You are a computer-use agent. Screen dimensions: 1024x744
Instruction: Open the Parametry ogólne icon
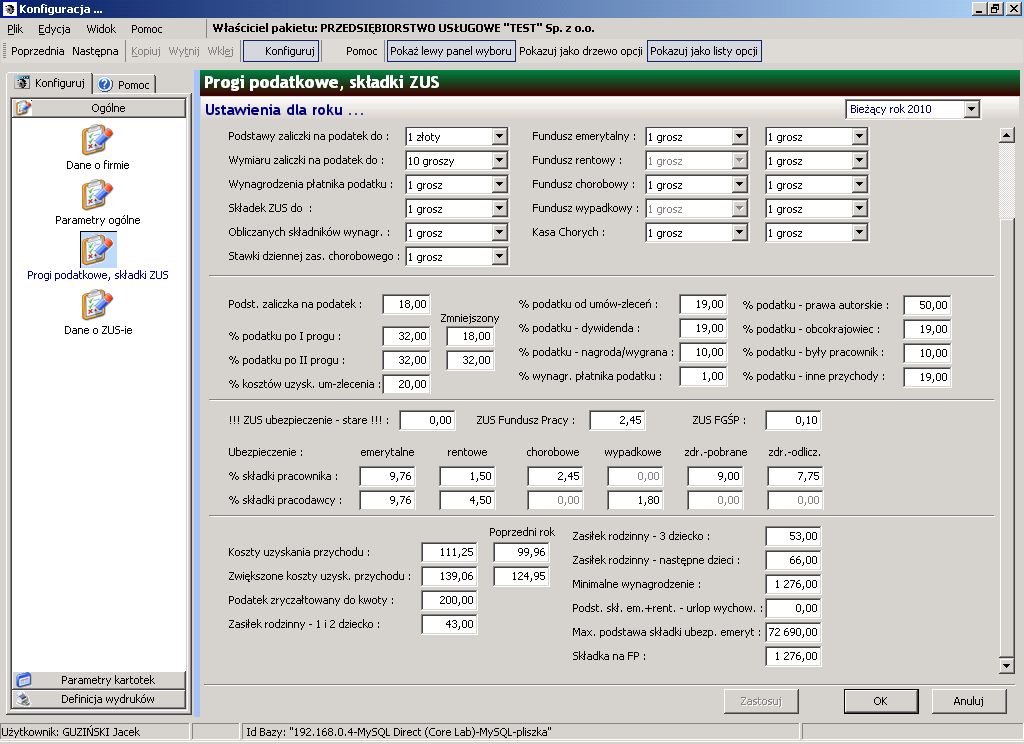coord(97,195)
